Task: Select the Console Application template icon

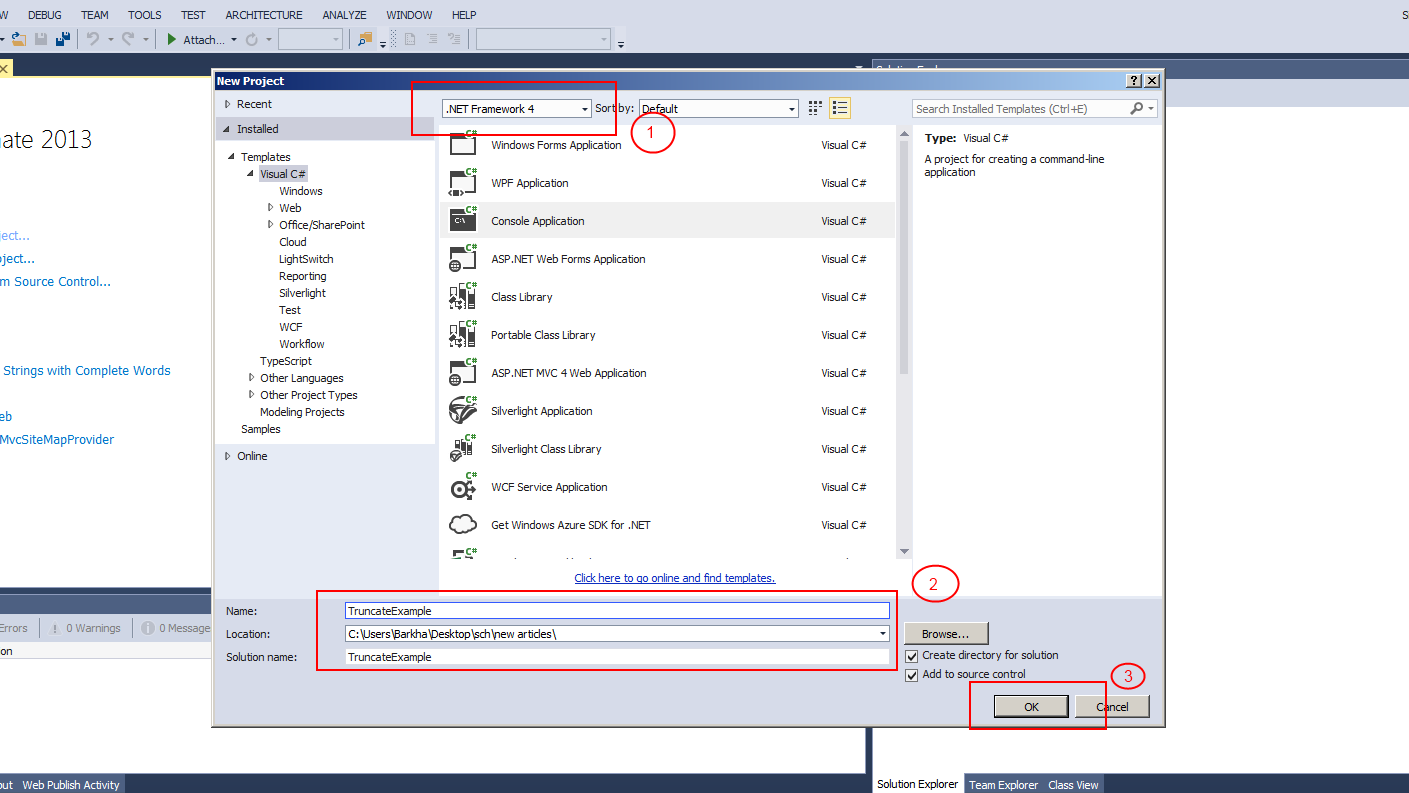Action: [x=463, y=220]
